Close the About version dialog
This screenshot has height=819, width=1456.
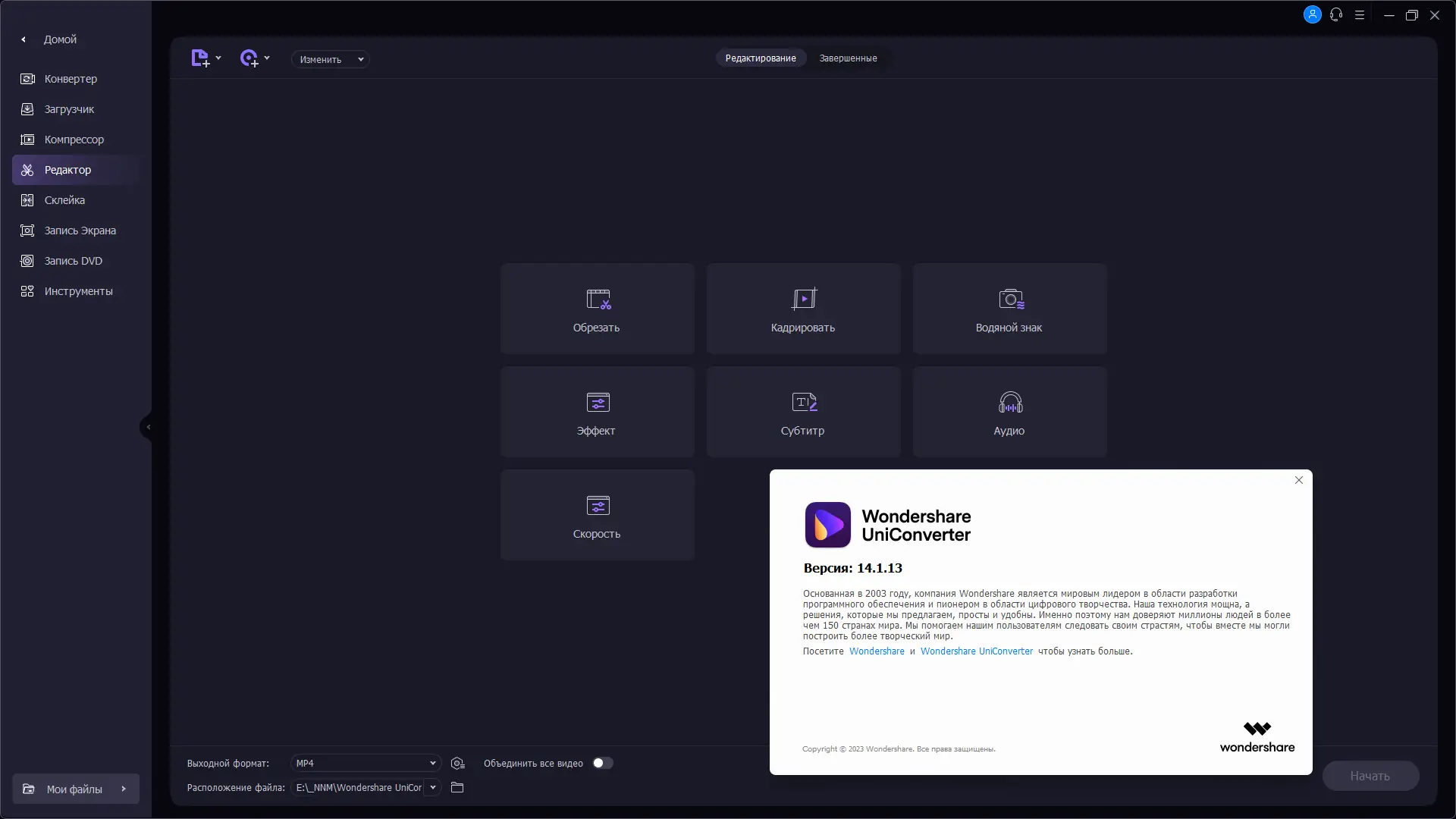[x=1298, y=480]
